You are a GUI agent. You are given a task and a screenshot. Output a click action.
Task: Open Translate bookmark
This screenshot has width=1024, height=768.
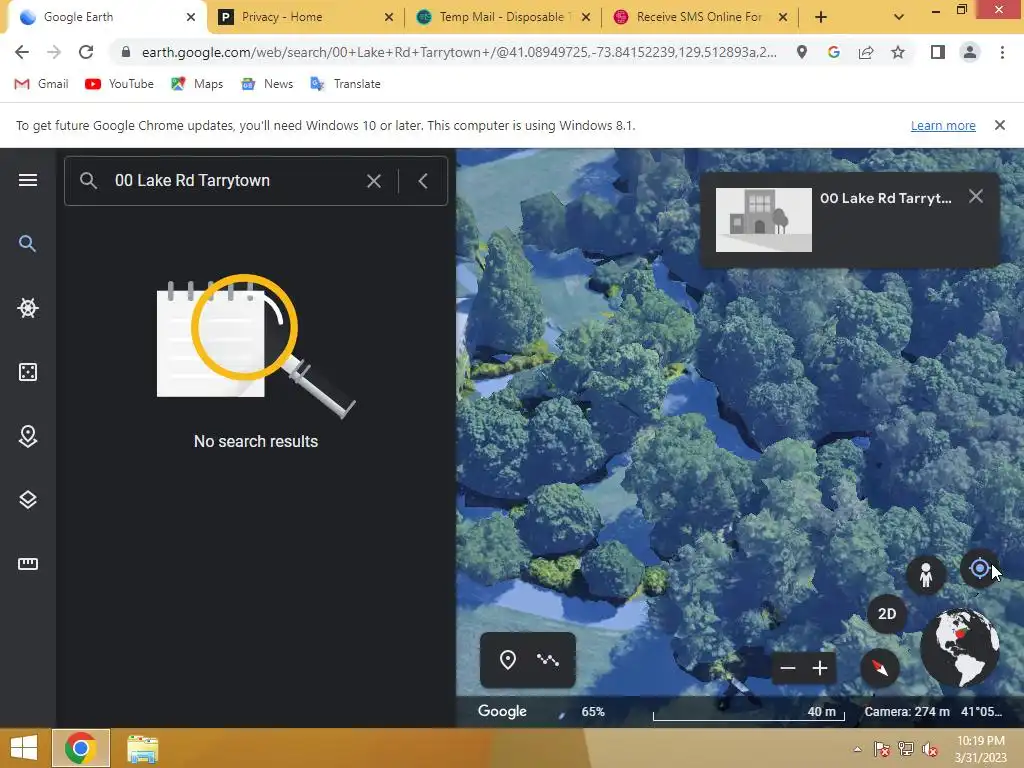pyautogui.click(x=345, y=84)
